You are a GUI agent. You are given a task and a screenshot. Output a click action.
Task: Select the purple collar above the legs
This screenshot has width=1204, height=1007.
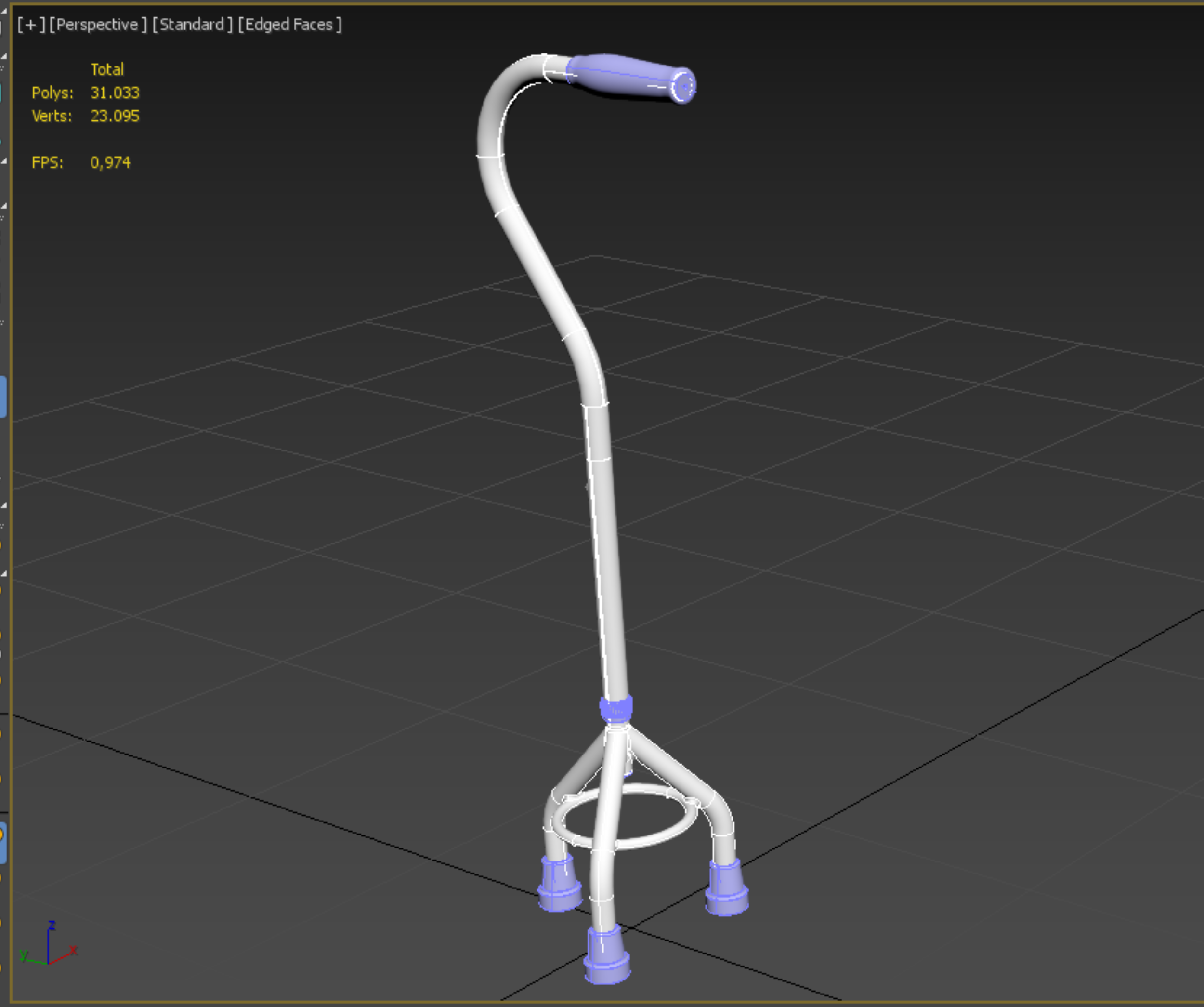click(x=616, y=709)
